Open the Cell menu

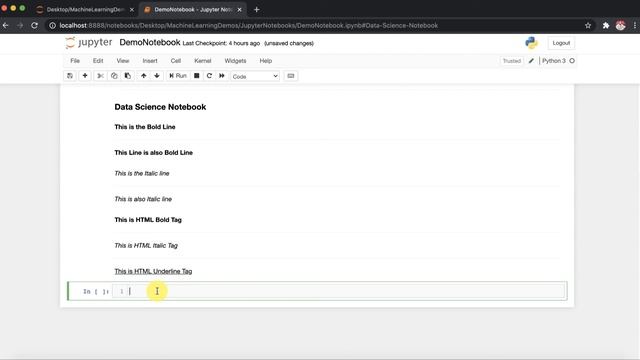pos(176,61)
